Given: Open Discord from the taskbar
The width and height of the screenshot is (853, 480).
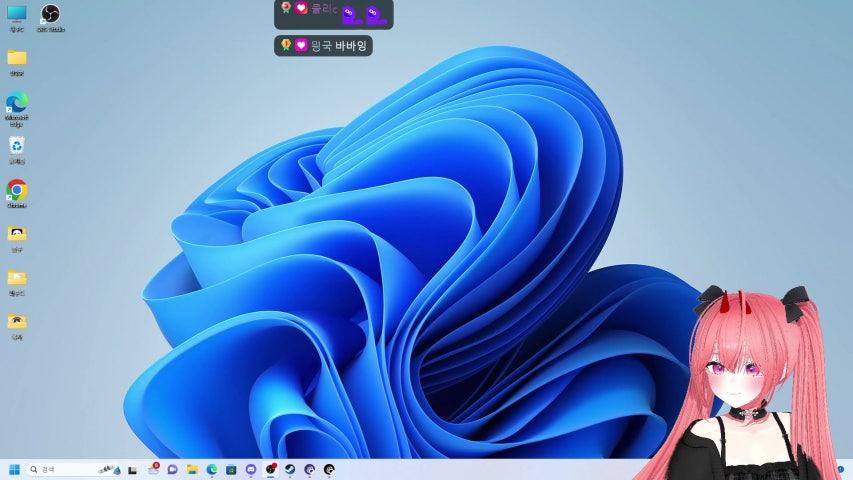Looking at the screenshot, I should 251,469.
